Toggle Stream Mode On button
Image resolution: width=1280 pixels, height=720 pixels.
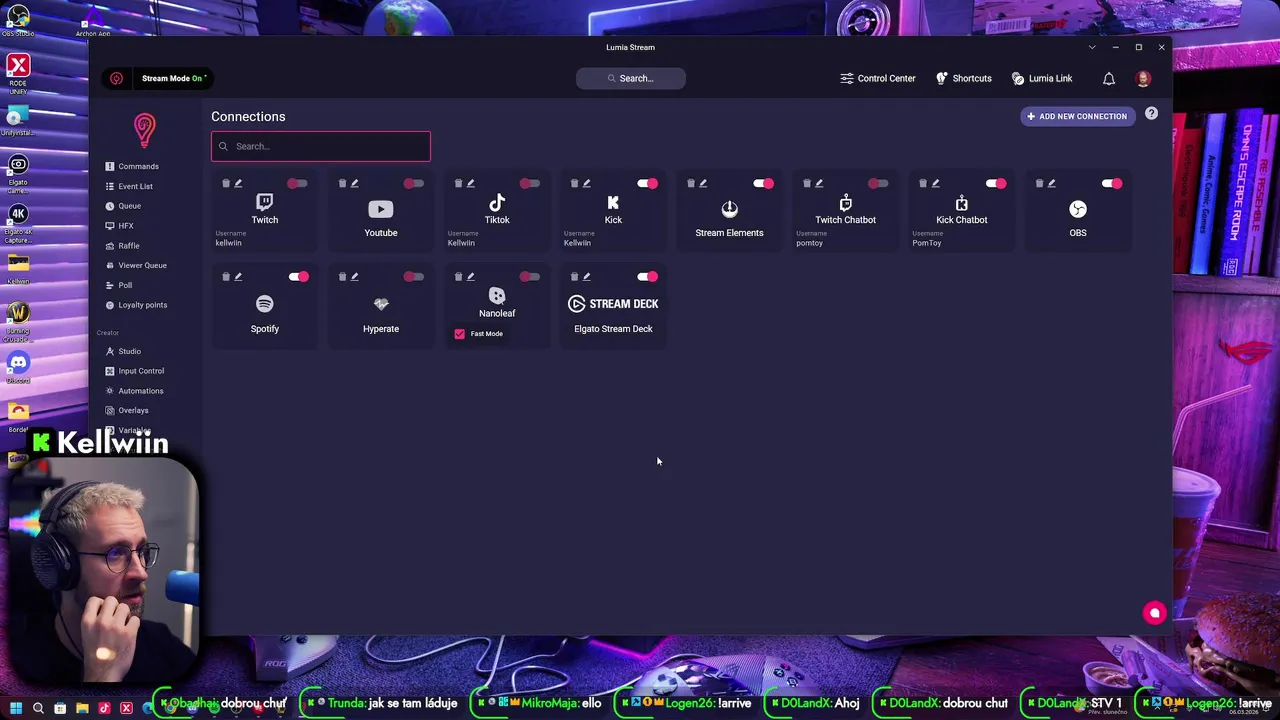pos(173,78)
